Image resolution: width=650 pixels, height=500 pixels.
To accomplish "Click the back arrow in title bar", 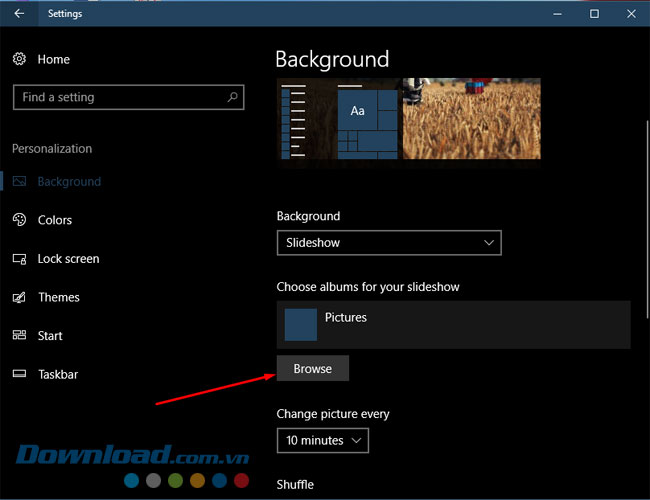I will 19,14.
